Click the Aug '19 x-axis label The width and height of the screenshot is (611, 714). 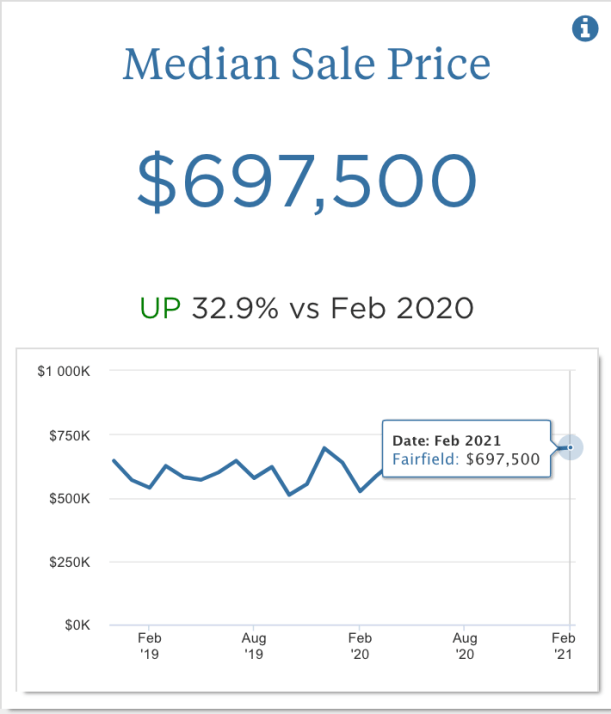[x=254, y=645]
